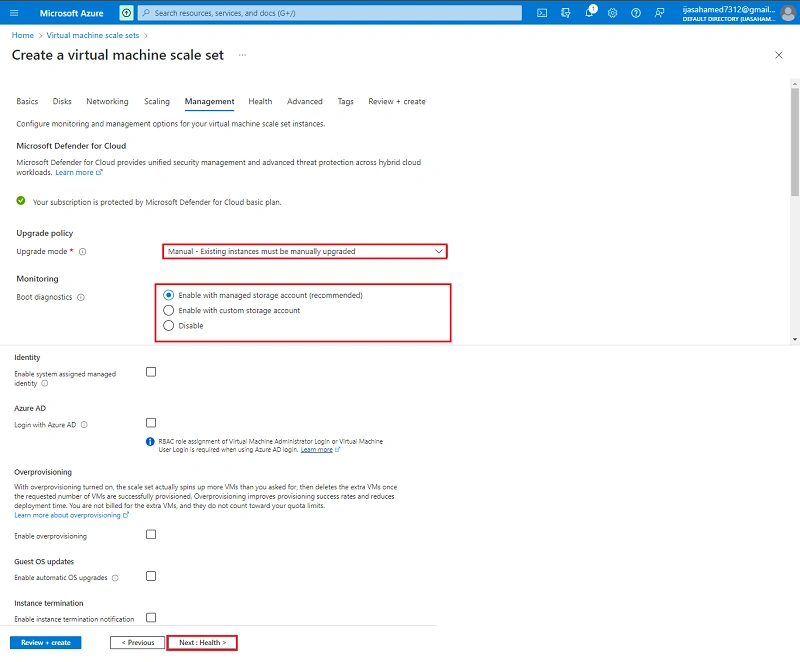This screenshot has width=800, height=662.
Task: Open the Azure portal hamburger menu
Action: click(14, 13)
